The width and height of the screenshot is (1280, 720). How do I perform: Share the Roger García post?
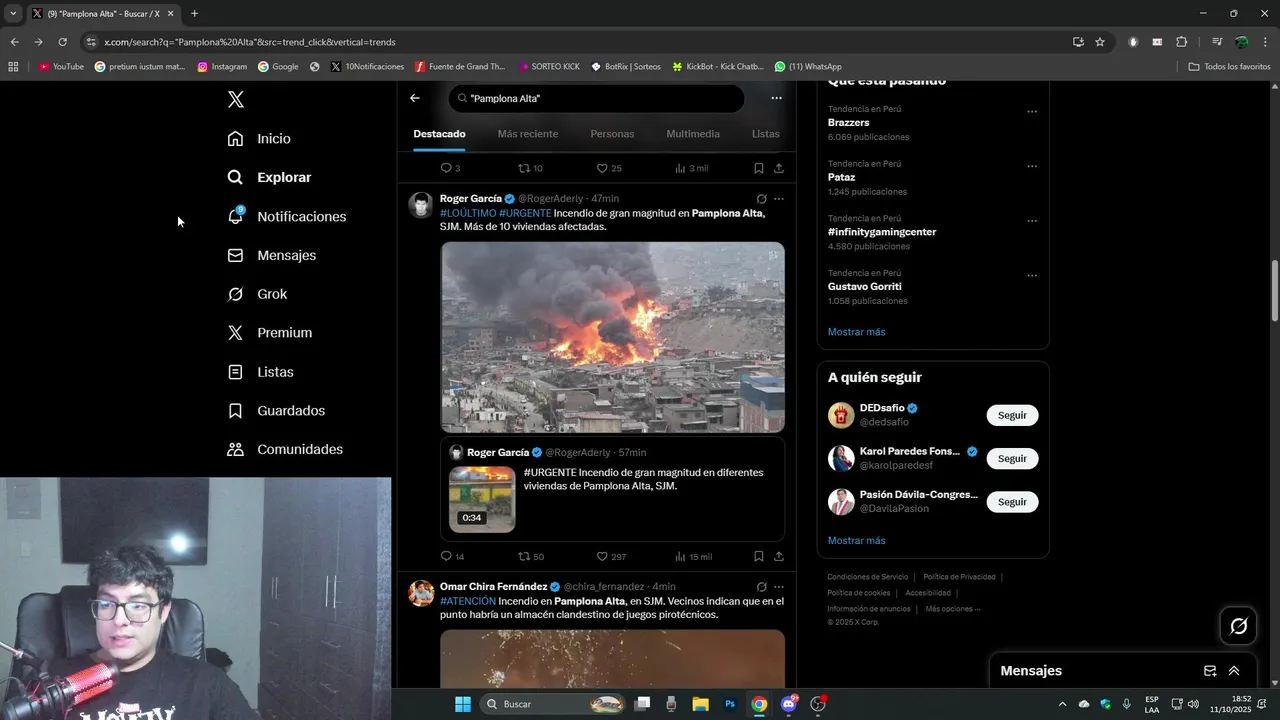(779, 557)
